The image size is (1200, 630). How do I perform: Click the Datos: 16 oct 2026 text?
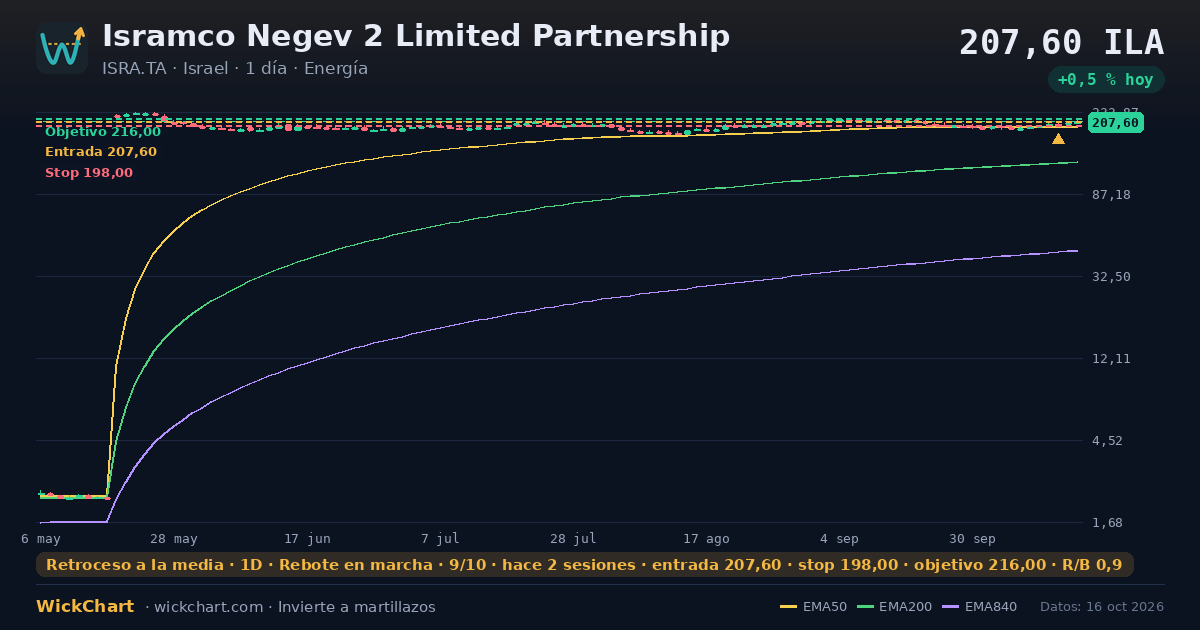click(1102, 607)
